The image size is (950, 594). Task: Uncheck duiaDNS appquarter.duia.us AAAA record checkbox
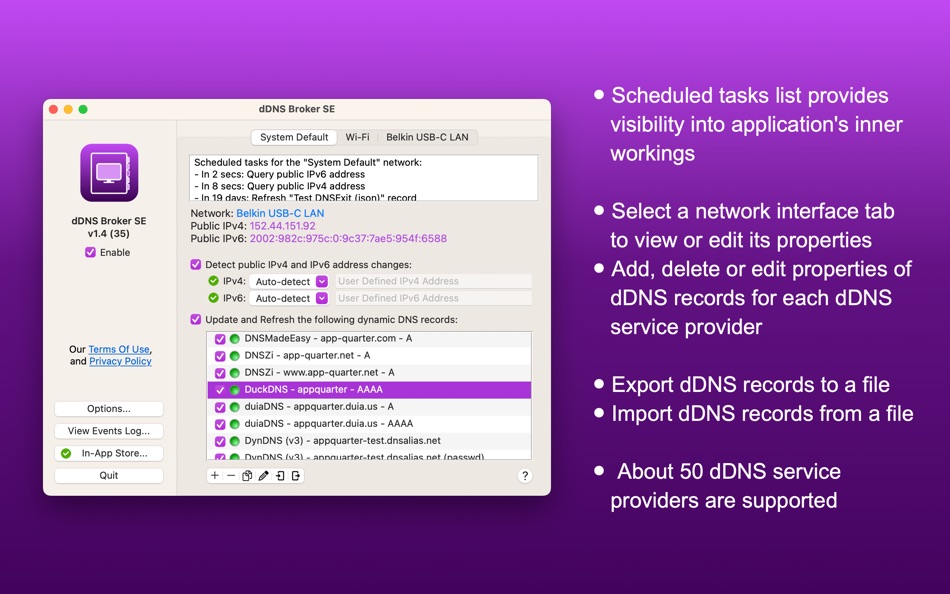[x=220, y=424]
